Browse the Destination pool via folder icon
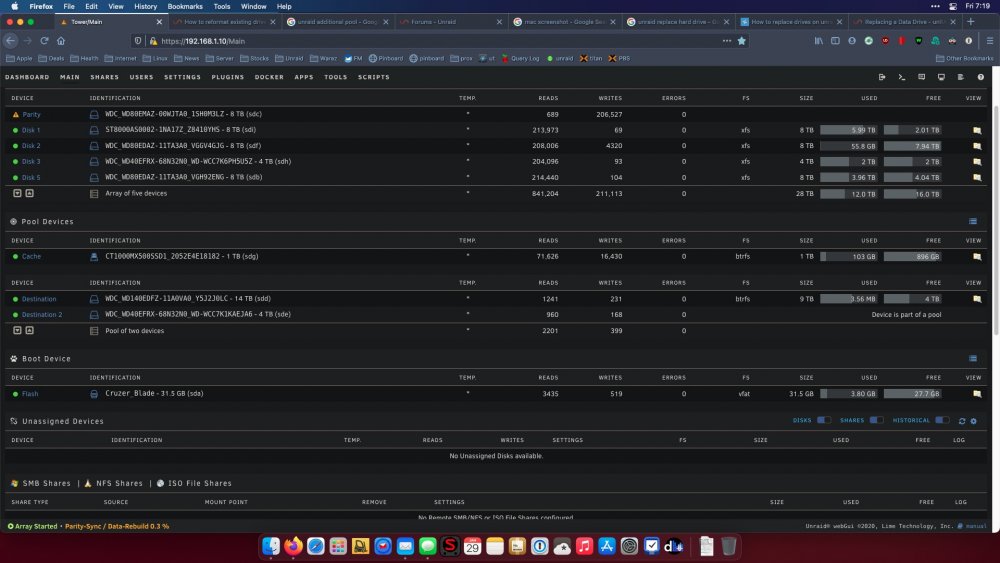This screenshot has height=563, width=1000. tap(977, 299)
